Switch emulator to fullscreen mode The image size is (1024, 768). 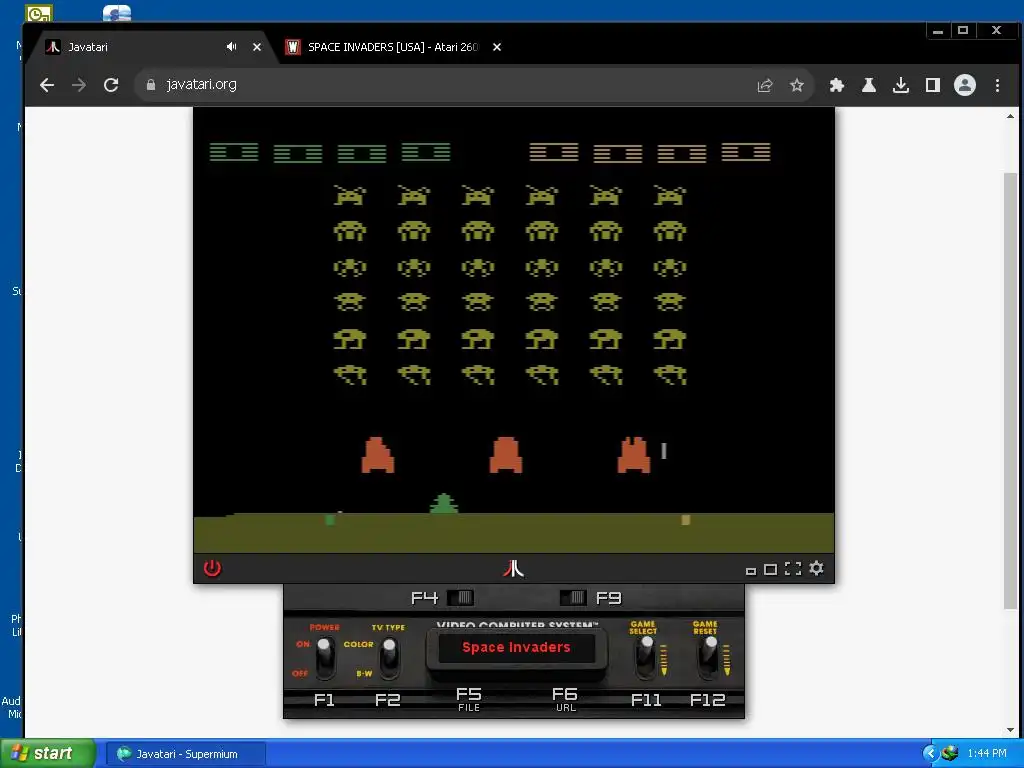[793, 569]
